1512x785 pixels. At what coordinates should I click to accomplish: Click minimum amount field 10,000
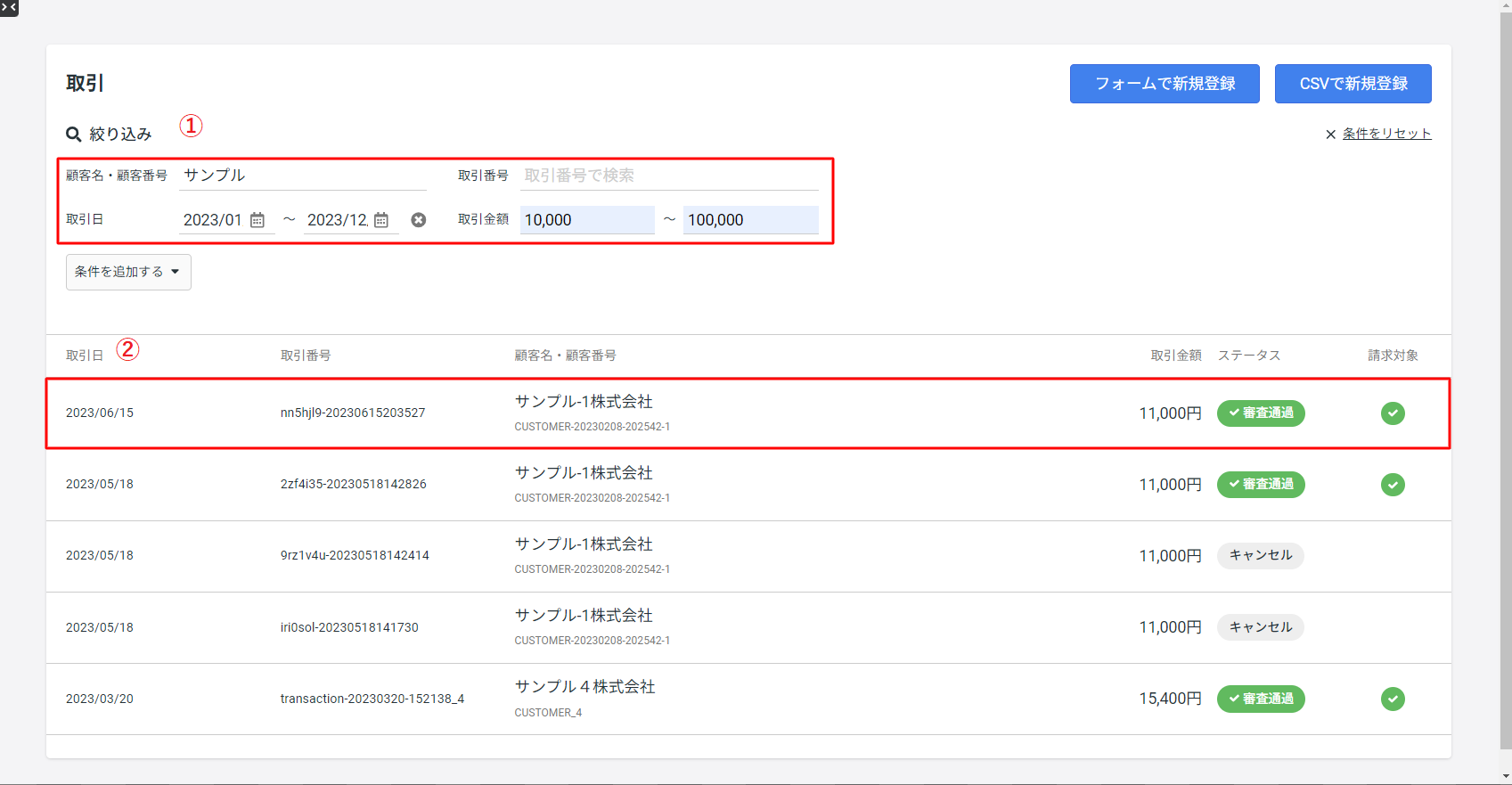pyautogui.click(x=587, y=220)
